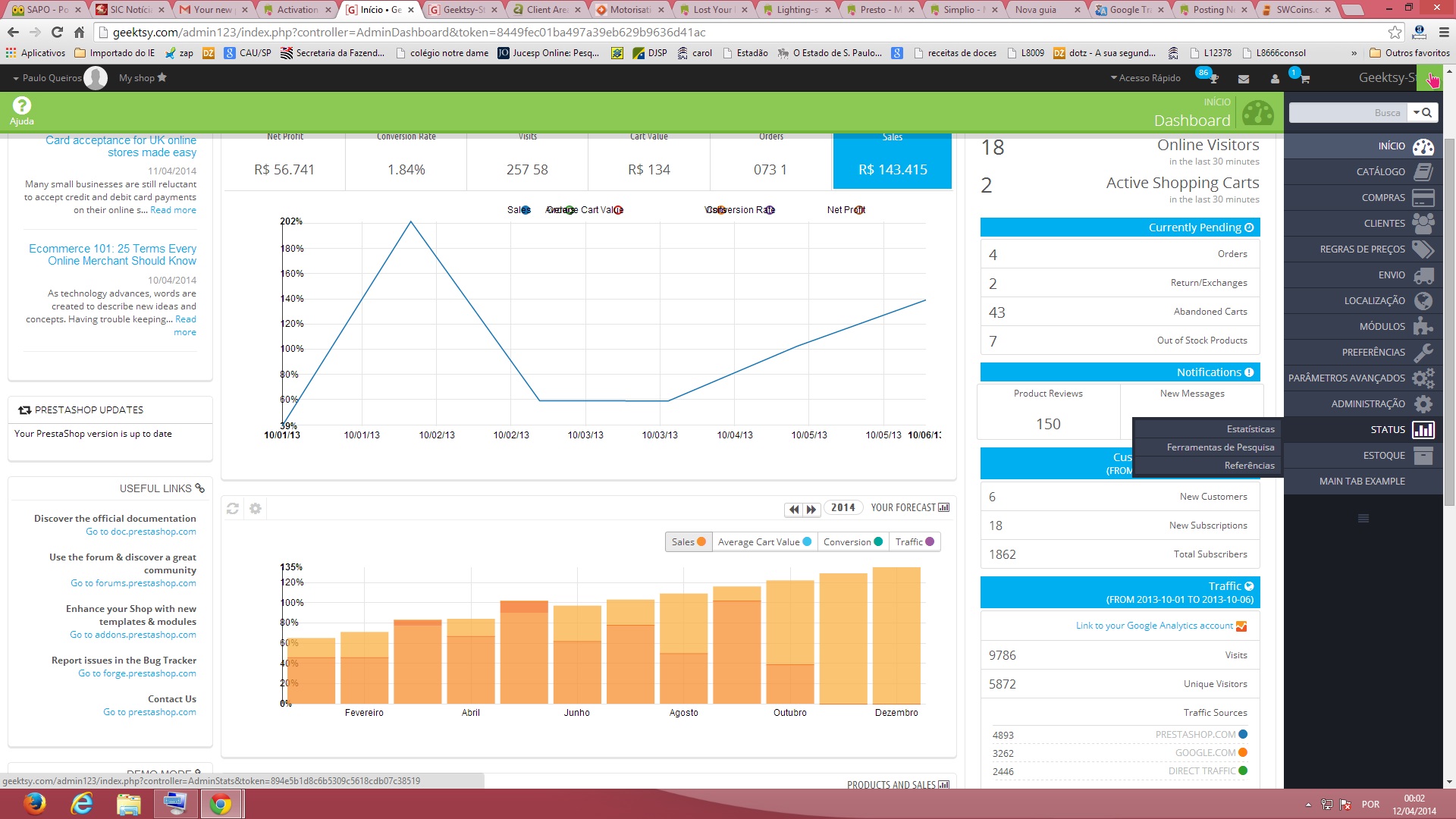This screenshot has width=1456, height=819.
Task: Open the Catálogo sidebar menu
Action: (x=1380, y=172)
